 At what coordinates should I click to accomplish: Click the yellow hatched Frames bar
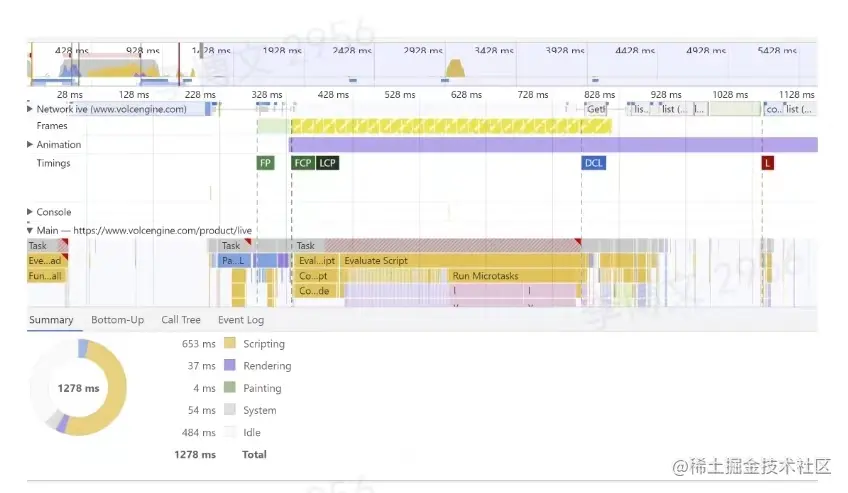pos(451,126)
